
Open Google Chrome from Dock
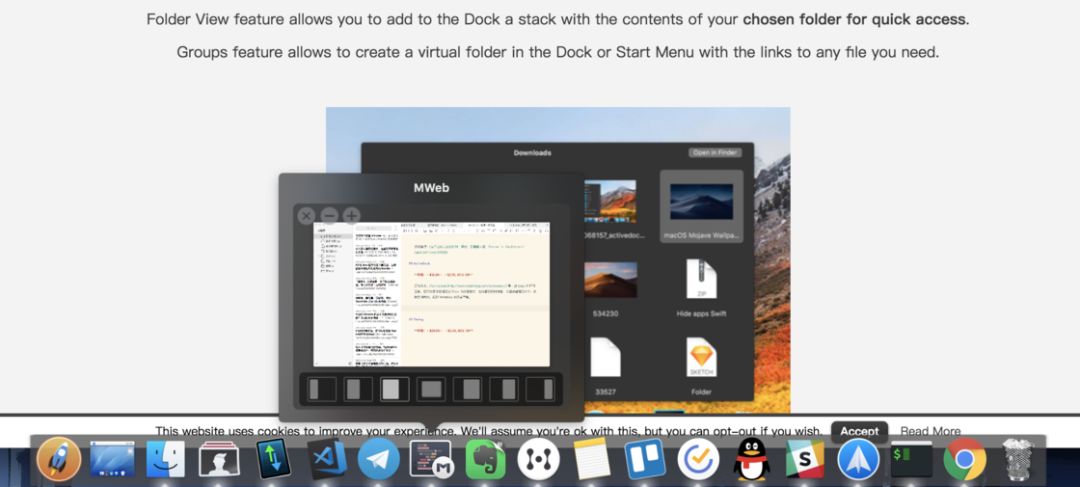pyautogui.click(x=964, y=460)
